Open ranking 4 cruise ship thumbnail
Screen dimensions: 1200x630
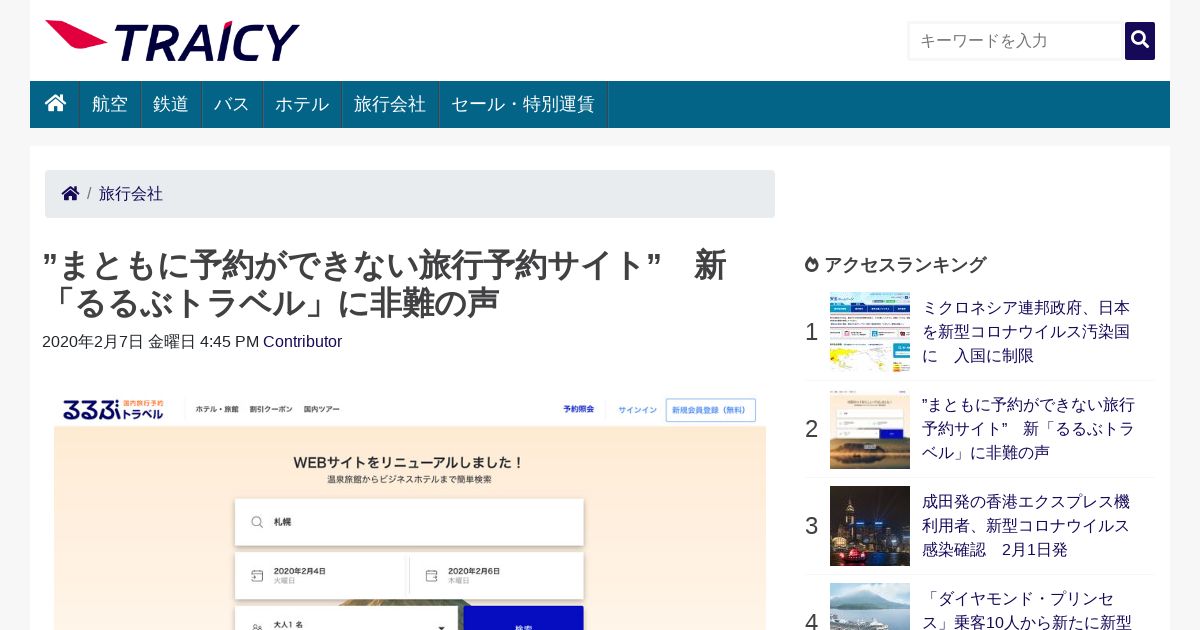pos(870,607)
